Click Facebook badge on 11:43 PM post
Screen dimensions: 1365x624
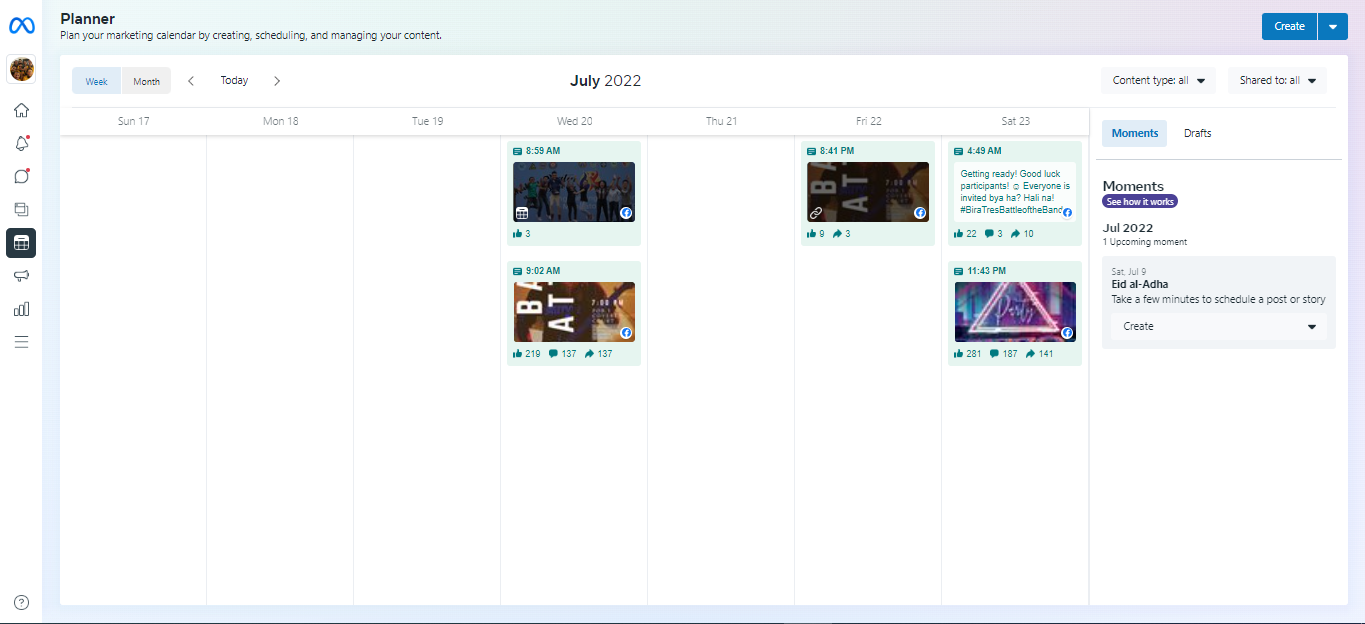tap(1067, 333)
